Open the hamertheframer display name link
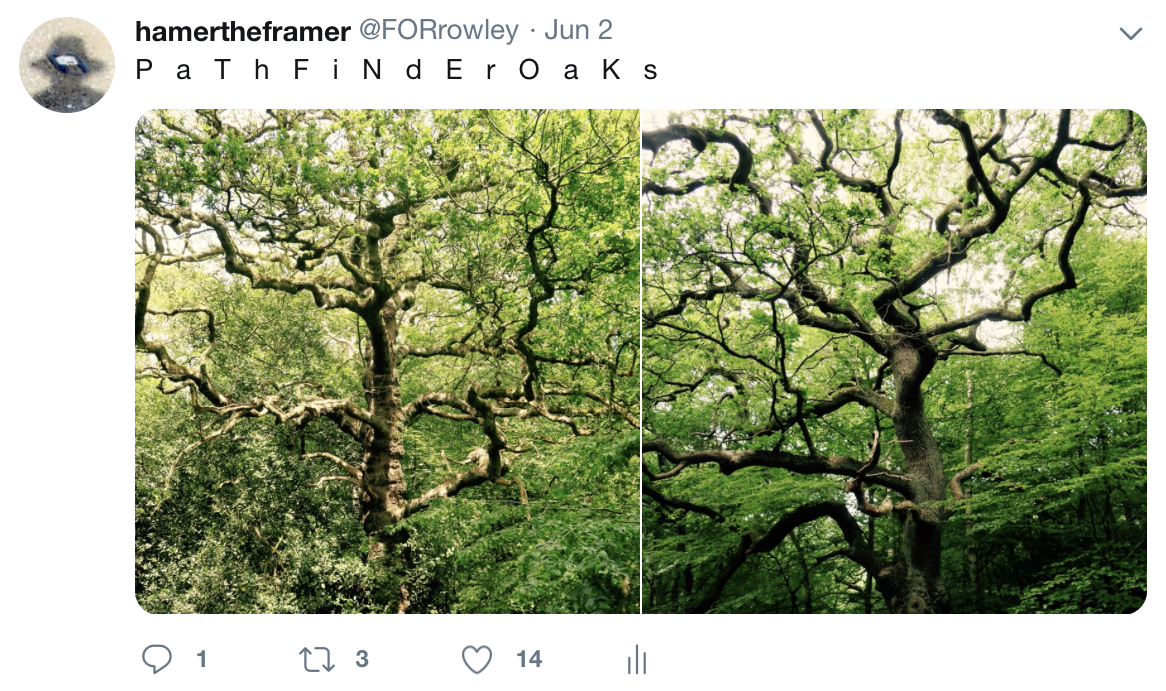 coord(242,31)
